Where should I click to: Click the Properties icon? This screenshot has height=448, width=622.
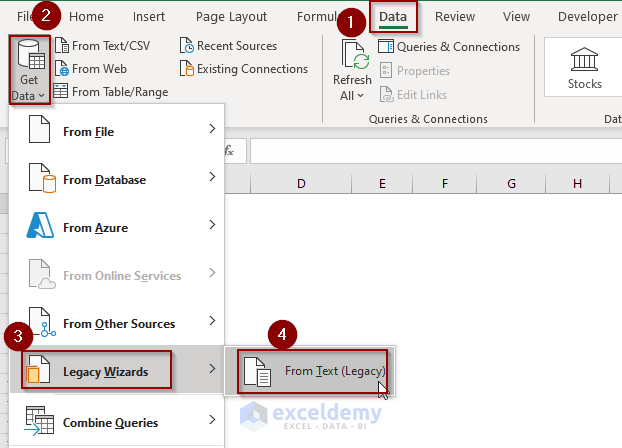tap(386, 70)
